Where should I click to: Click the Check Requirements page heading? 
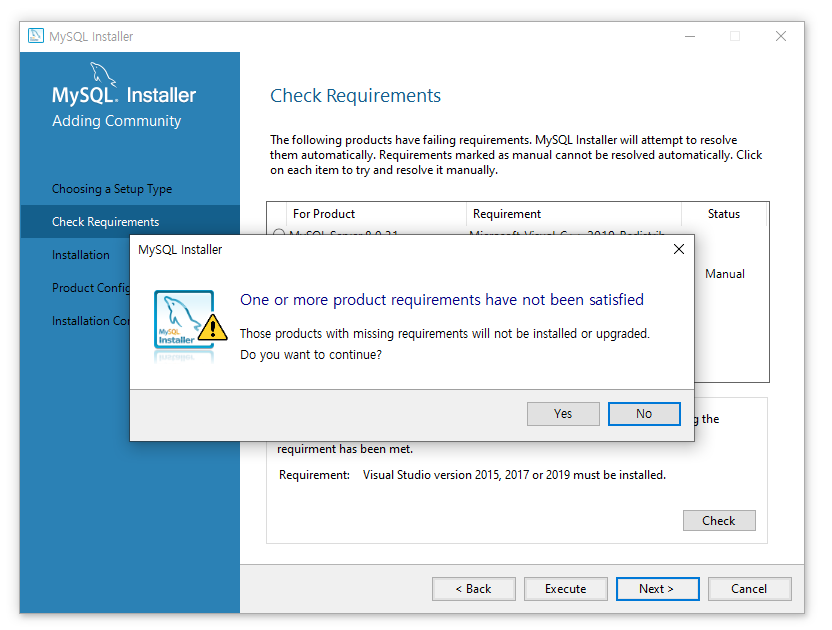point(356,96)
